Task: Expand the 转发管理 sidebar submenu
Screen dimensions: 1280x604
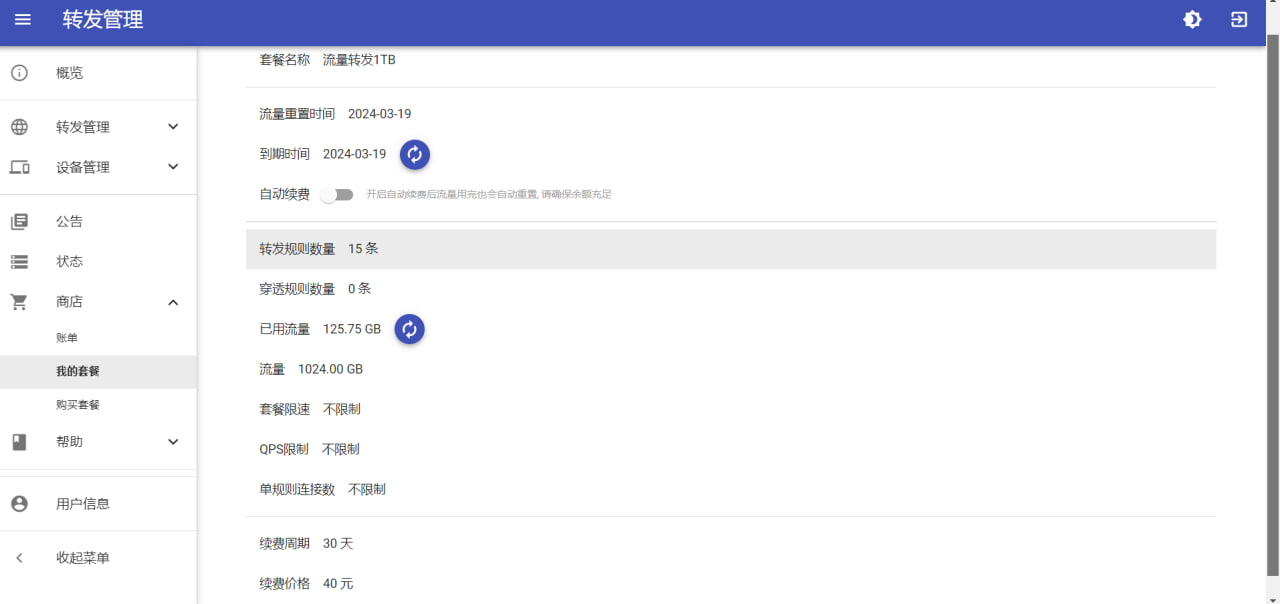Action: click(x=173, y=127)
